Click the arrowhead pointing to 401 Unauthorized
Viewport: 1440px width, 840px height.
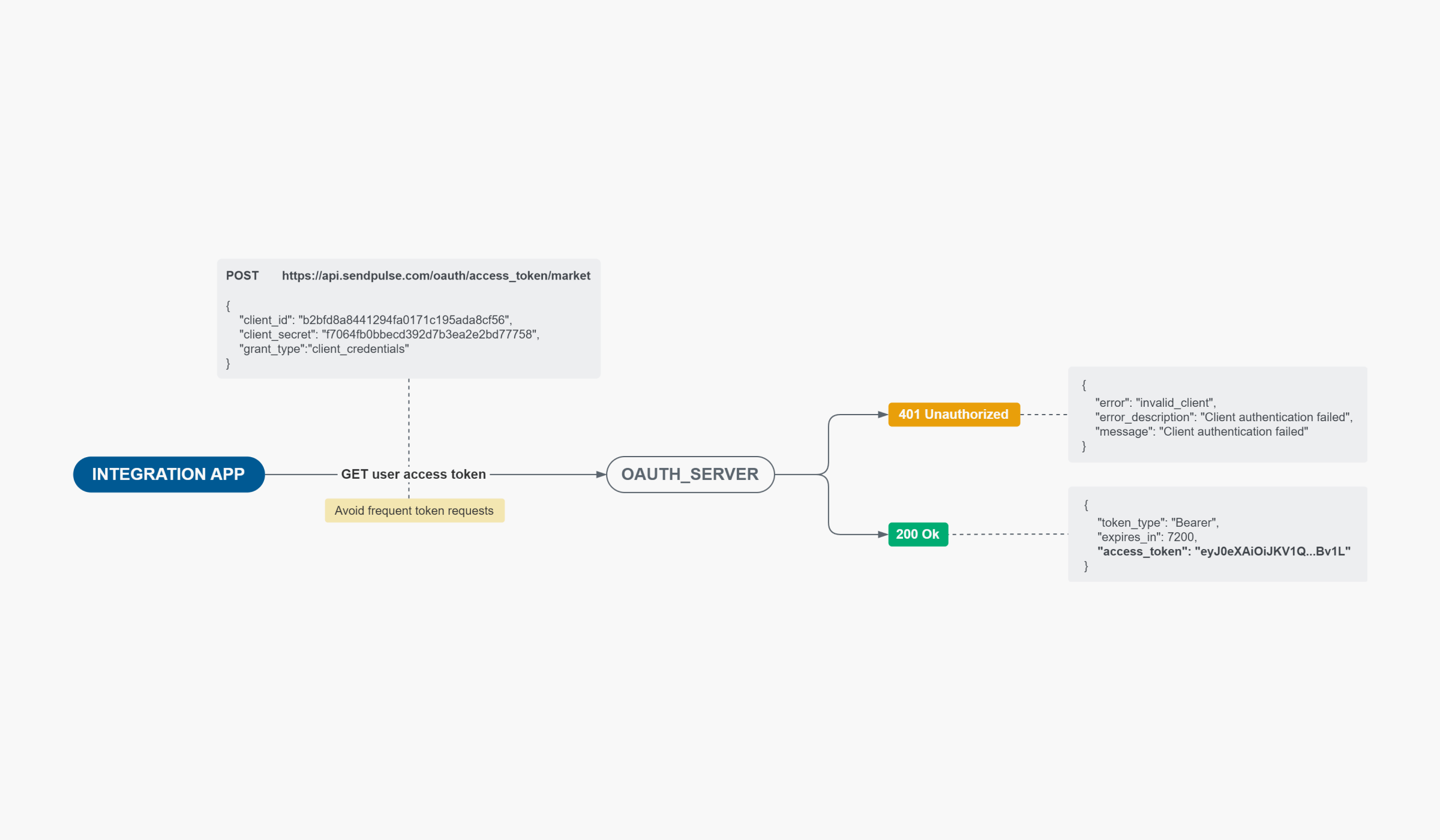point(883,414)
